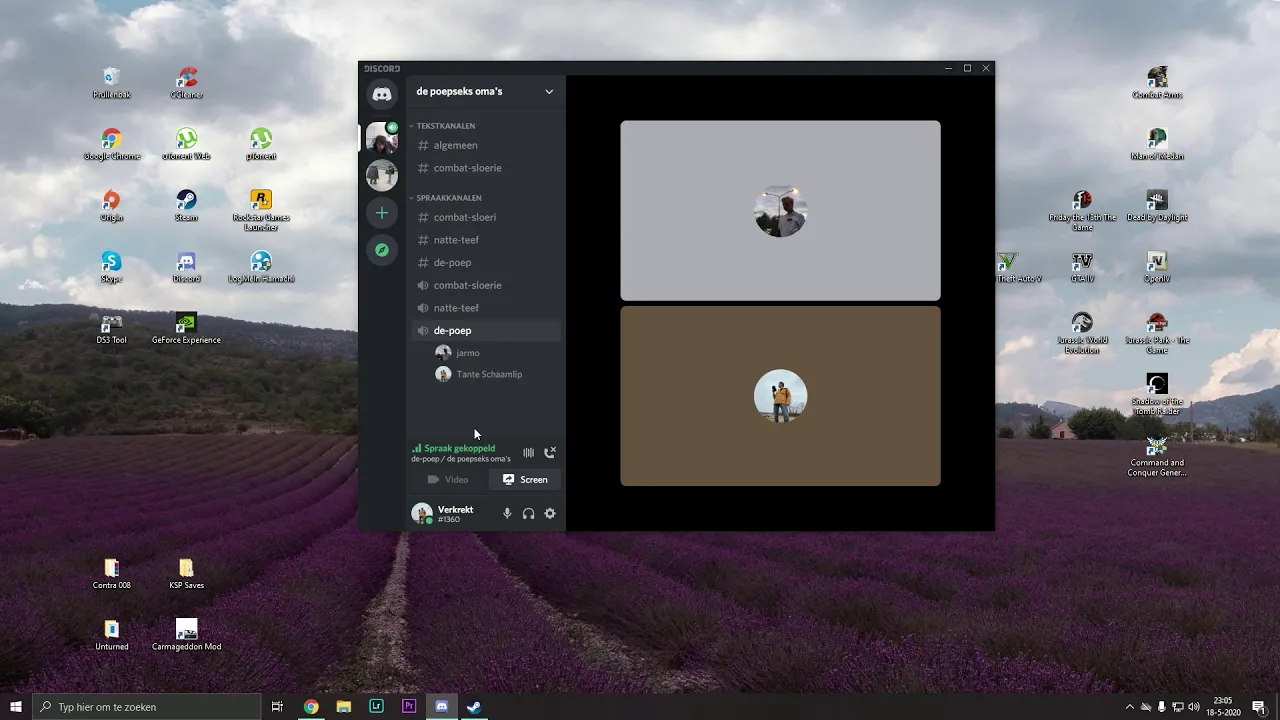This screenshot has width=1280, height=720.
Task: Focus the taskbar search box
Action: point(147,707)
